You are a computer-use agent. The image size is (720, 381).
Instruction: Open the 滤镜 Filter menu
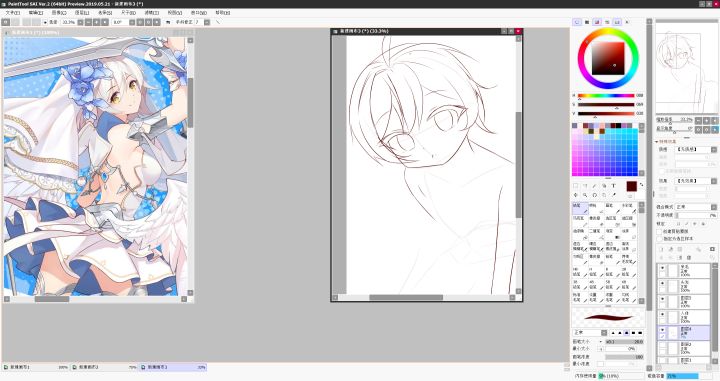[152, 12]
